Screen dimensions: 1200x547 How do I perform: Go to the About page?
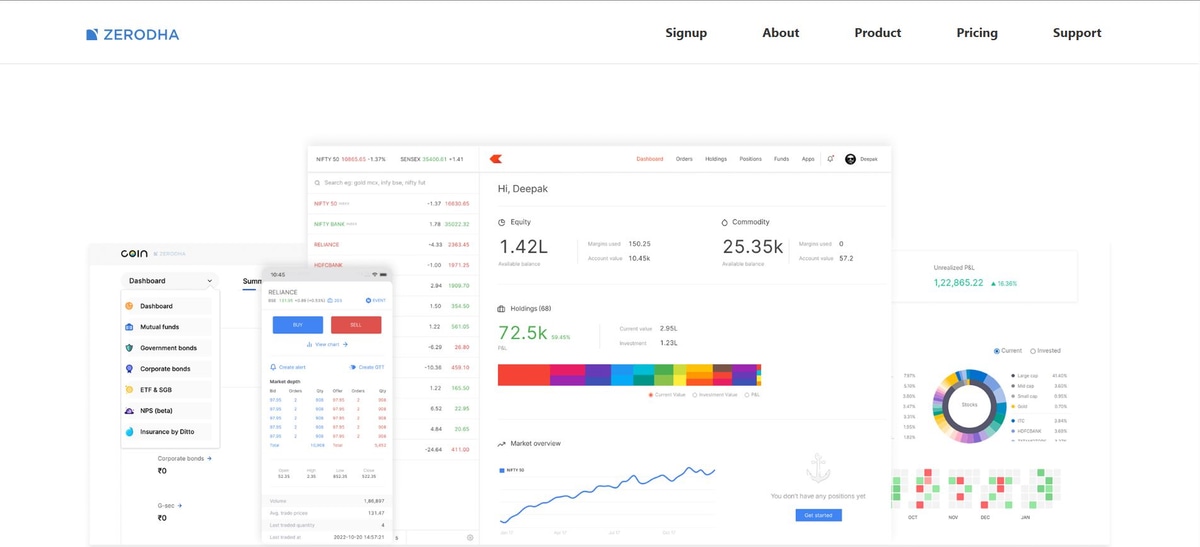click(x=780, y=33)
